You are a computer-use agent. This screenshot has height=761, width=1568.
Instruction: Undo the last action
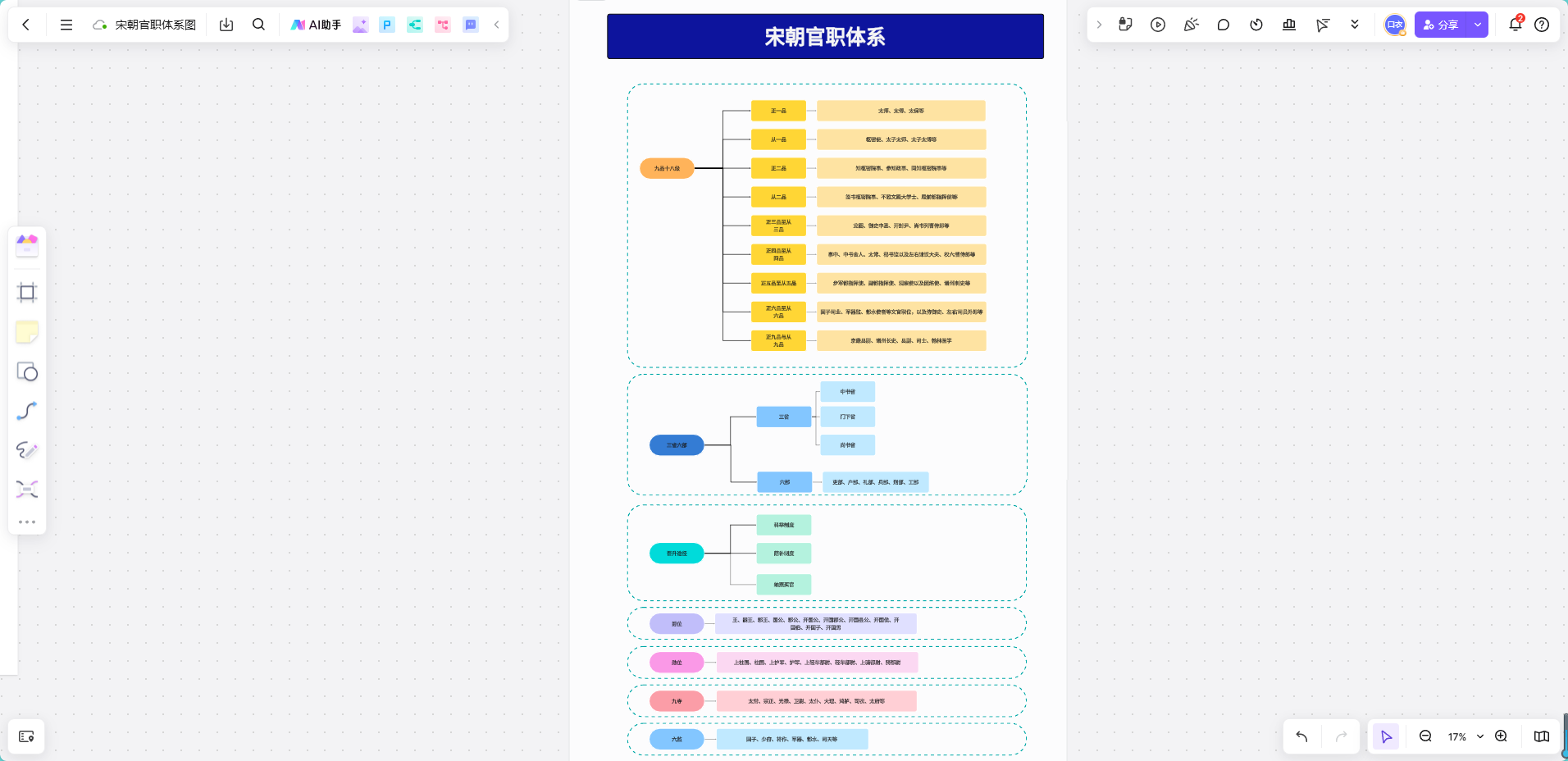1301,736
